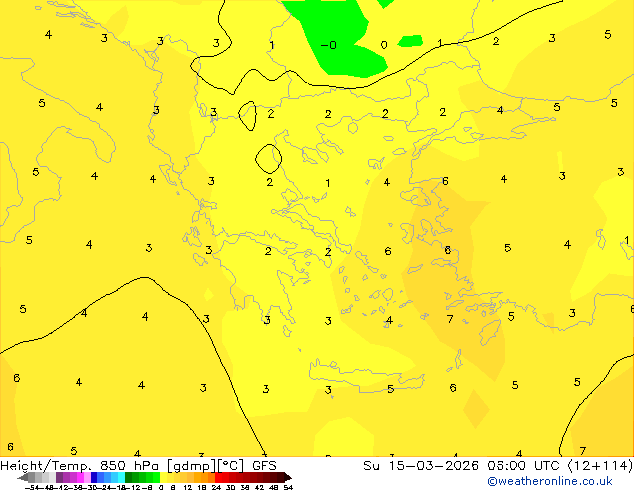This screenshot has width=634, height=490.
Task: Click the 'GFS' model label
Action: click(x=264, y=466)
